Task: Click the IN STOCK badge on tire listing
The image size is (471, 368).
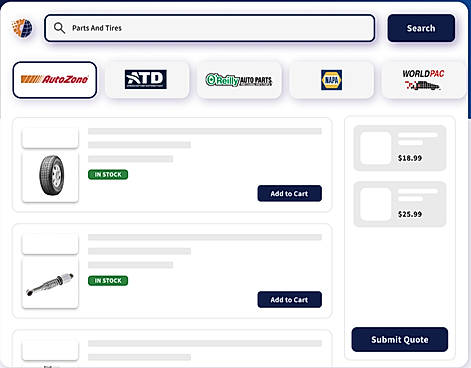Action: pos(108,174)
